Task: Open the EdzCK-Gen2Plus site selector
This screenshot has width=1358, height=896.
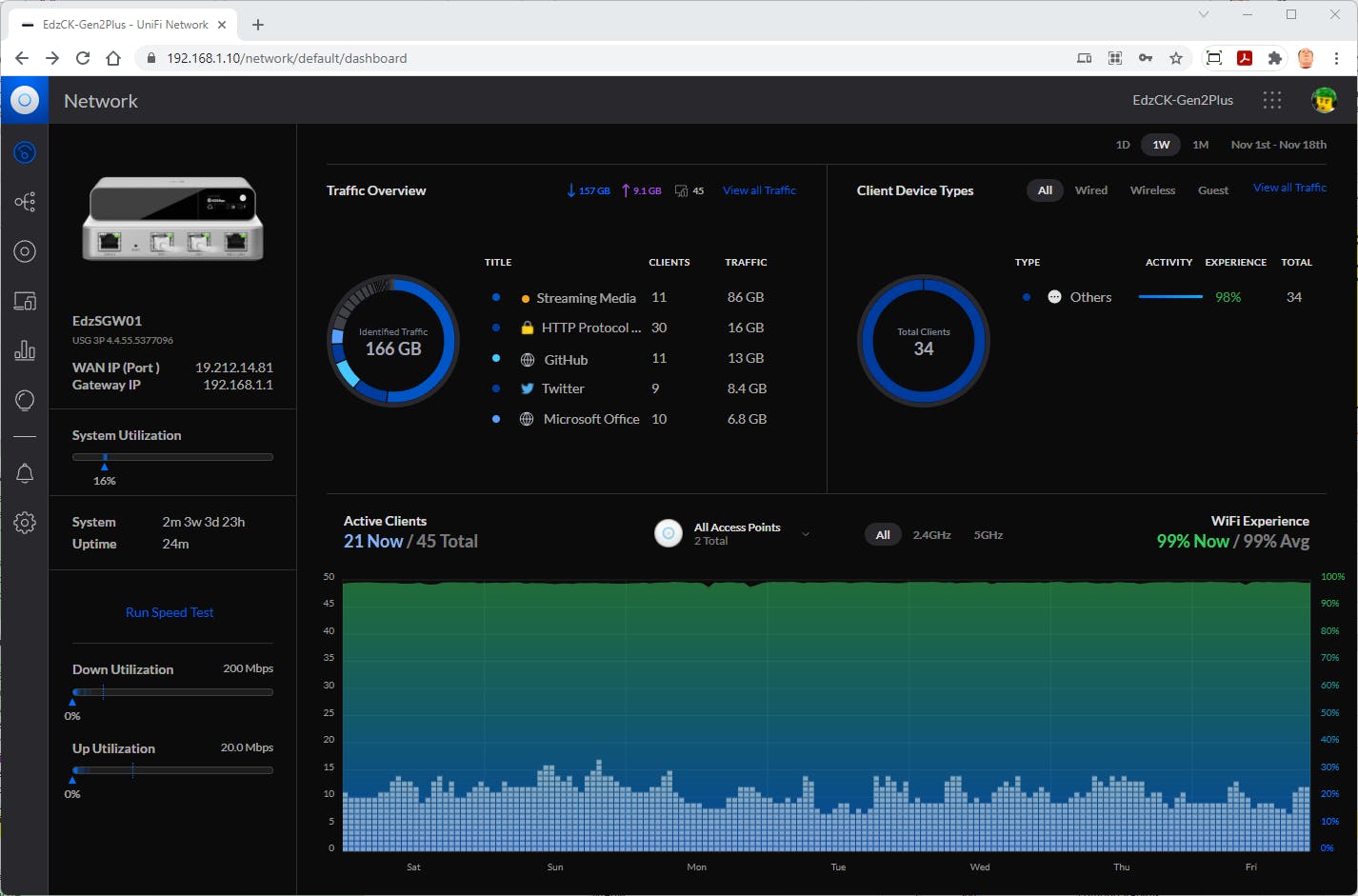Action: (x=1182, y=100)
